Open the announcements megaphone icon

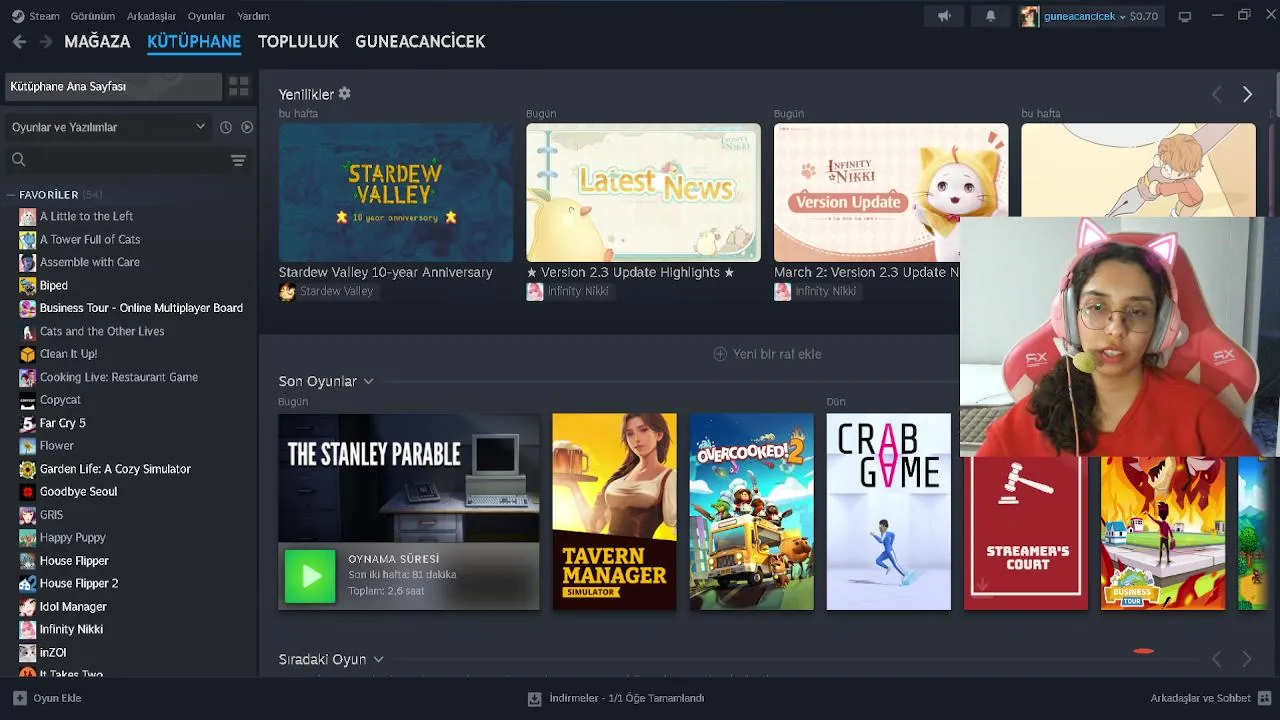(944, 16)
